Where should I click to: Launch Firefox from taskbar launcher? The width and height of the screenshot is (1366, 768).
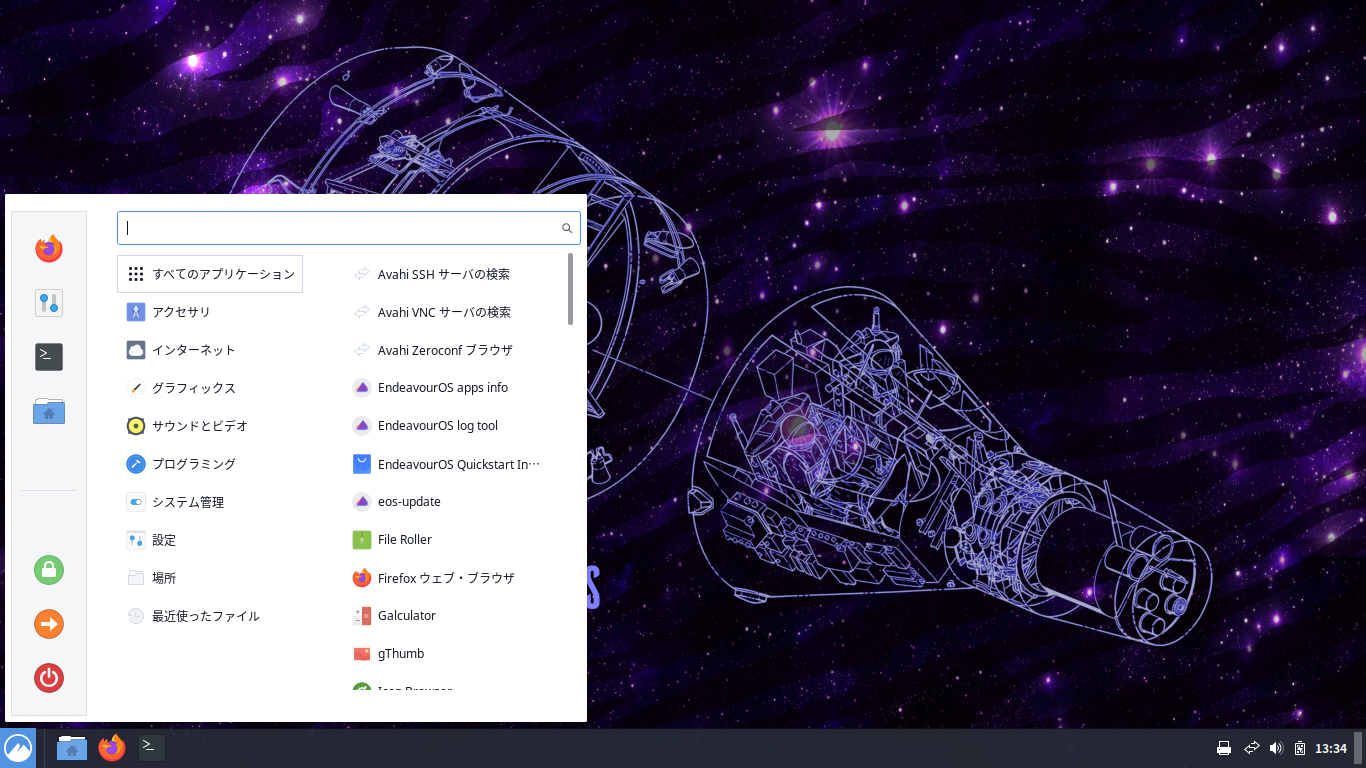[x=112, y=747]
